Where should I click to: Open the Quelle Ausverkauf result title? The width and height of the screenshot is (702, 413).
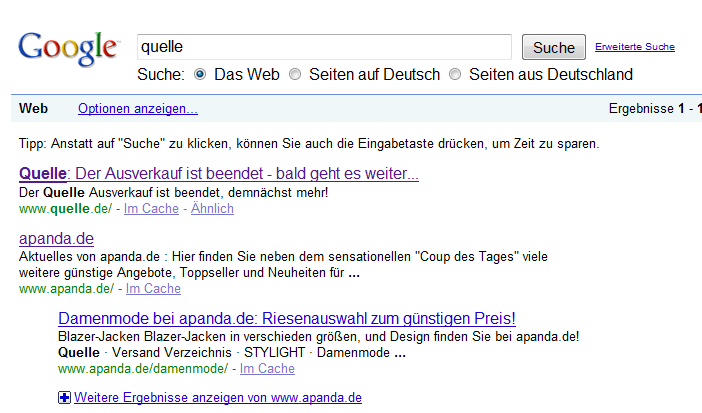tap(218, 174)
